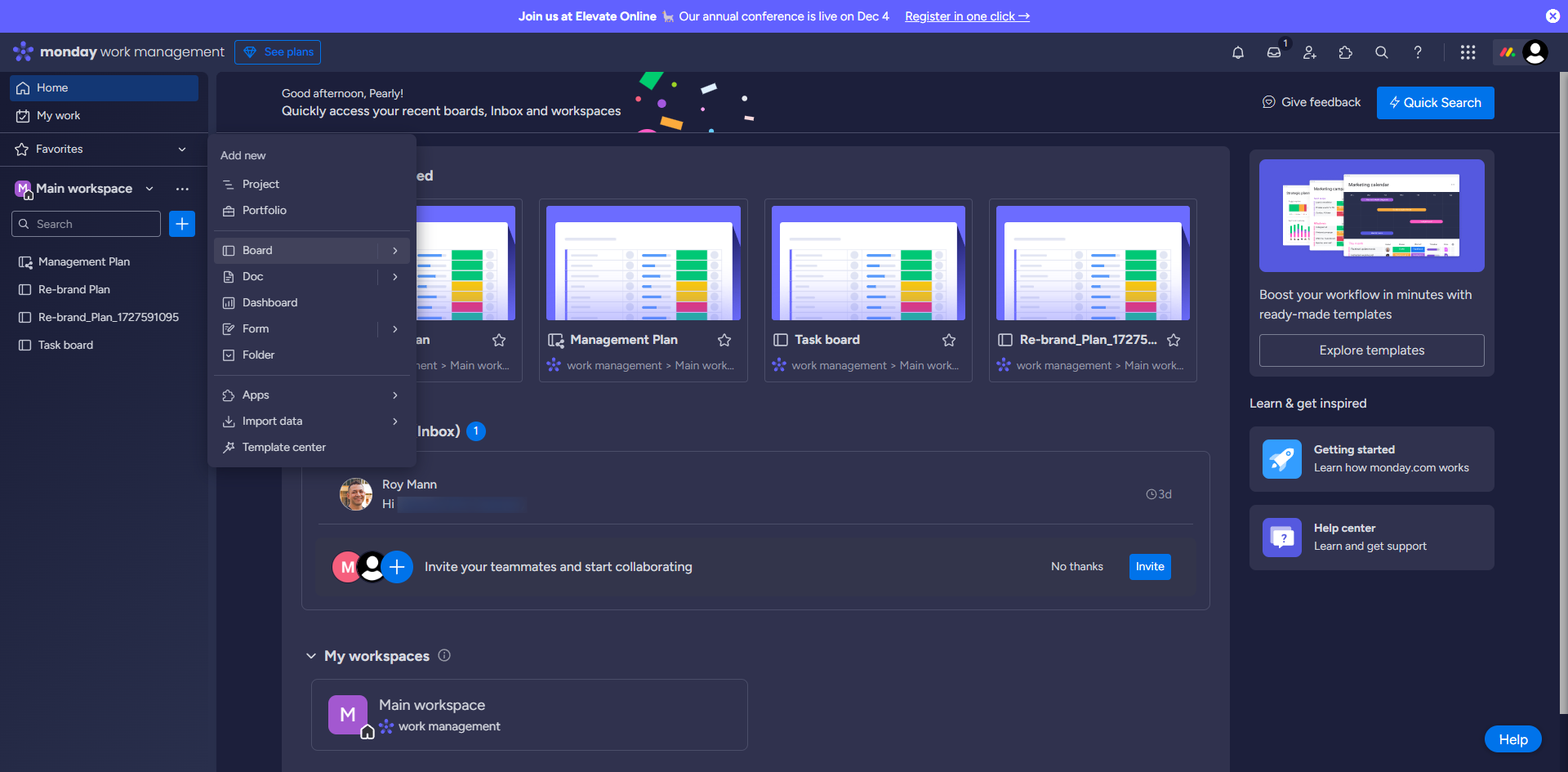
Task: Star the Management Plan board card
Action: [x=724, y=340]
